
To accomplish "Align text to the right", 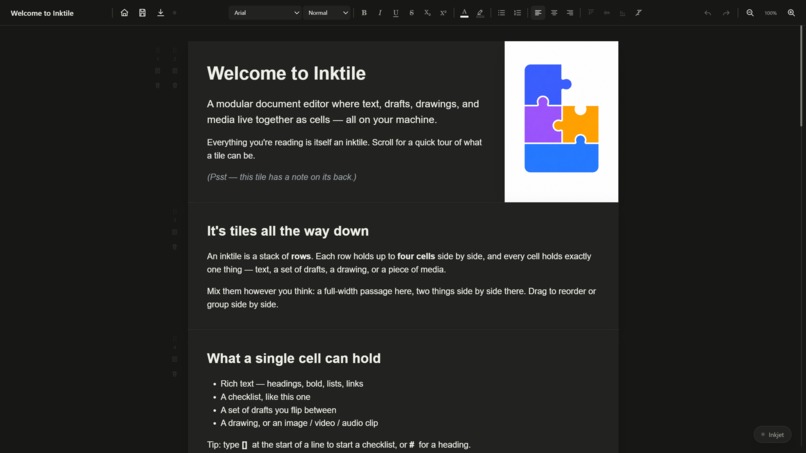I will point(570,13).
